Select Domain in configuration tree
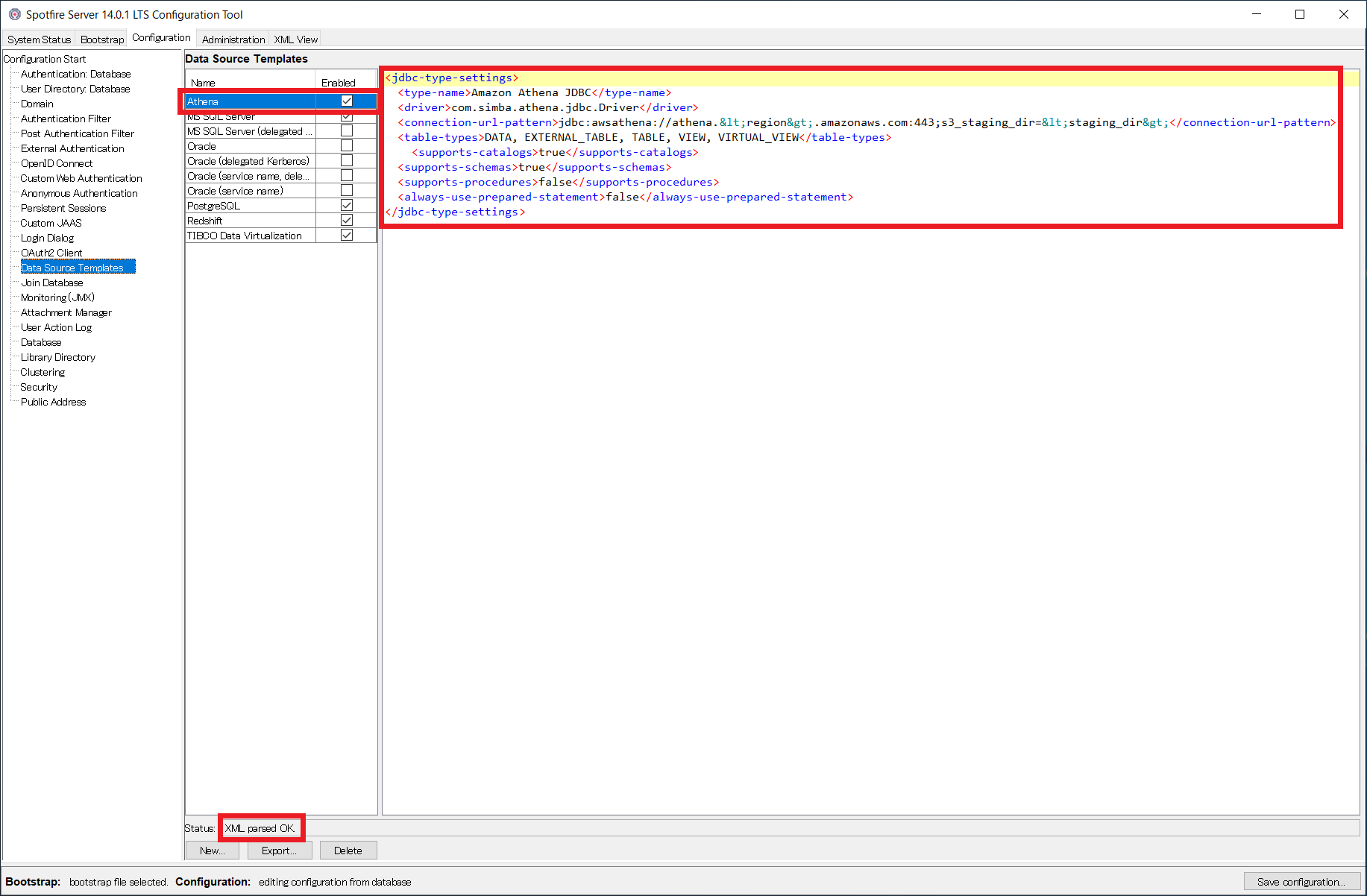1367x896 pixels. [x=37, y=104]
